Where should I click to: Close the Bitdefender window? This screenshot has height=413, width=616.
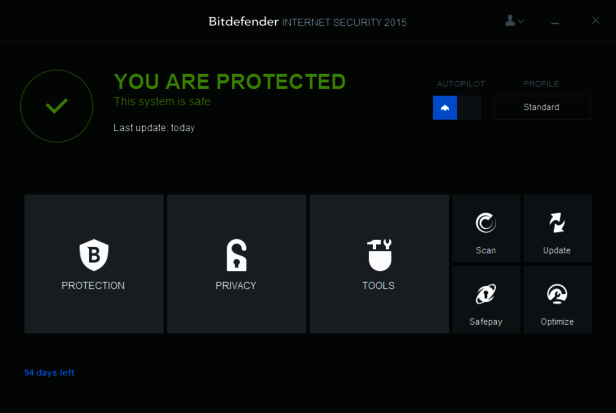(593, 21)
